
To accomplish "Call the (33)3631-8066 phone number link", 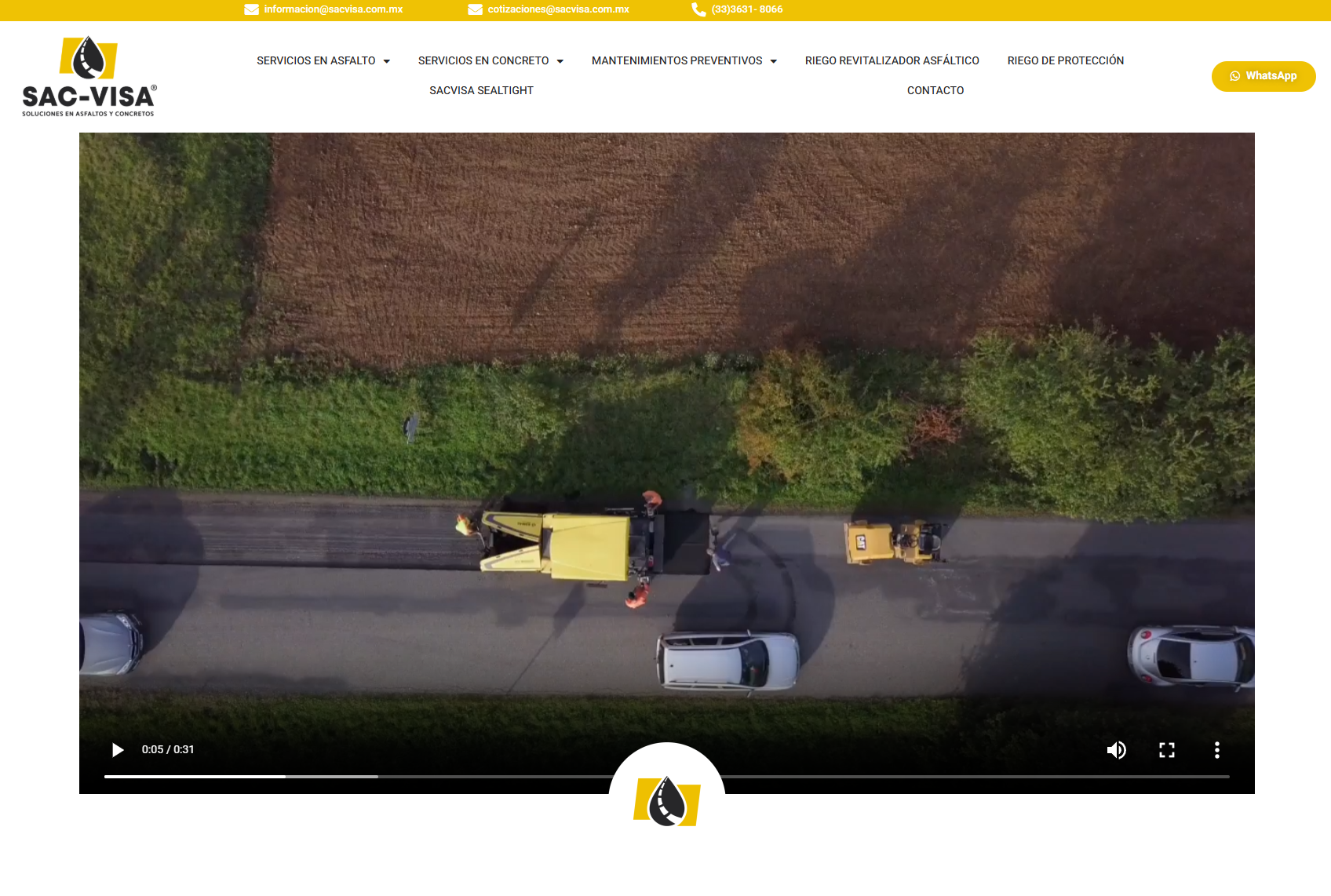I will (x=746, y=9).
